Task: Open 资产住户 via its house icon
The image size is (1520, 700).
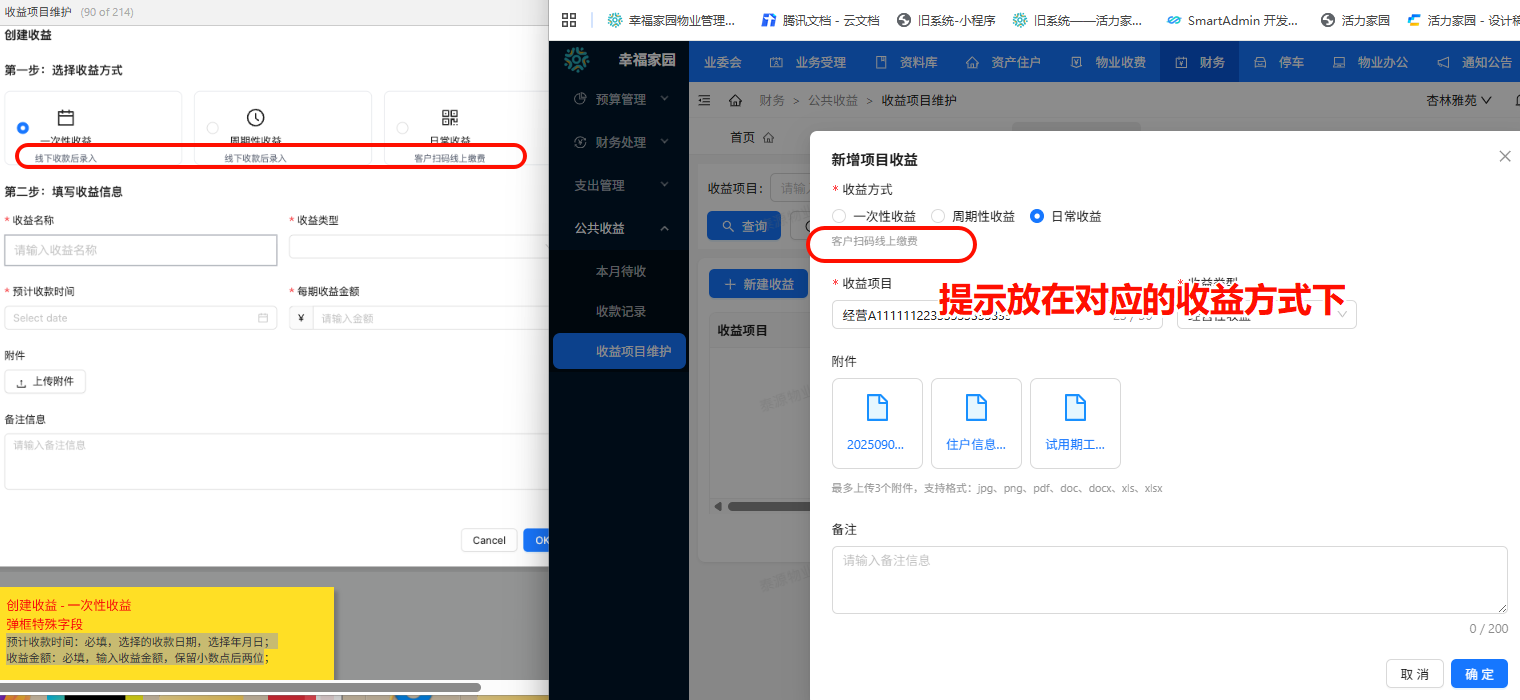Action: (x=970, y=61)
